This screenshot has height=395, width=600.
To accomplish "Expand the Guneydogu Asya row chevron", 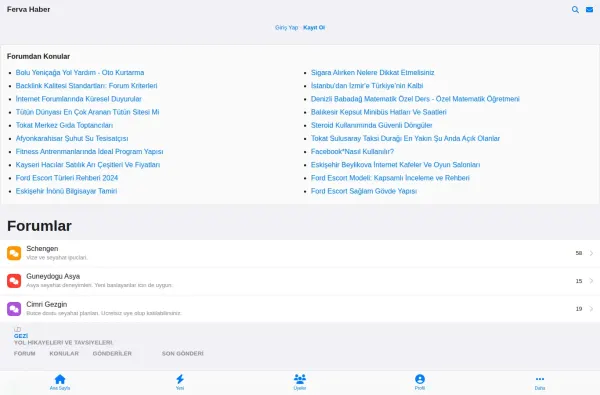I will coord(591,281).
